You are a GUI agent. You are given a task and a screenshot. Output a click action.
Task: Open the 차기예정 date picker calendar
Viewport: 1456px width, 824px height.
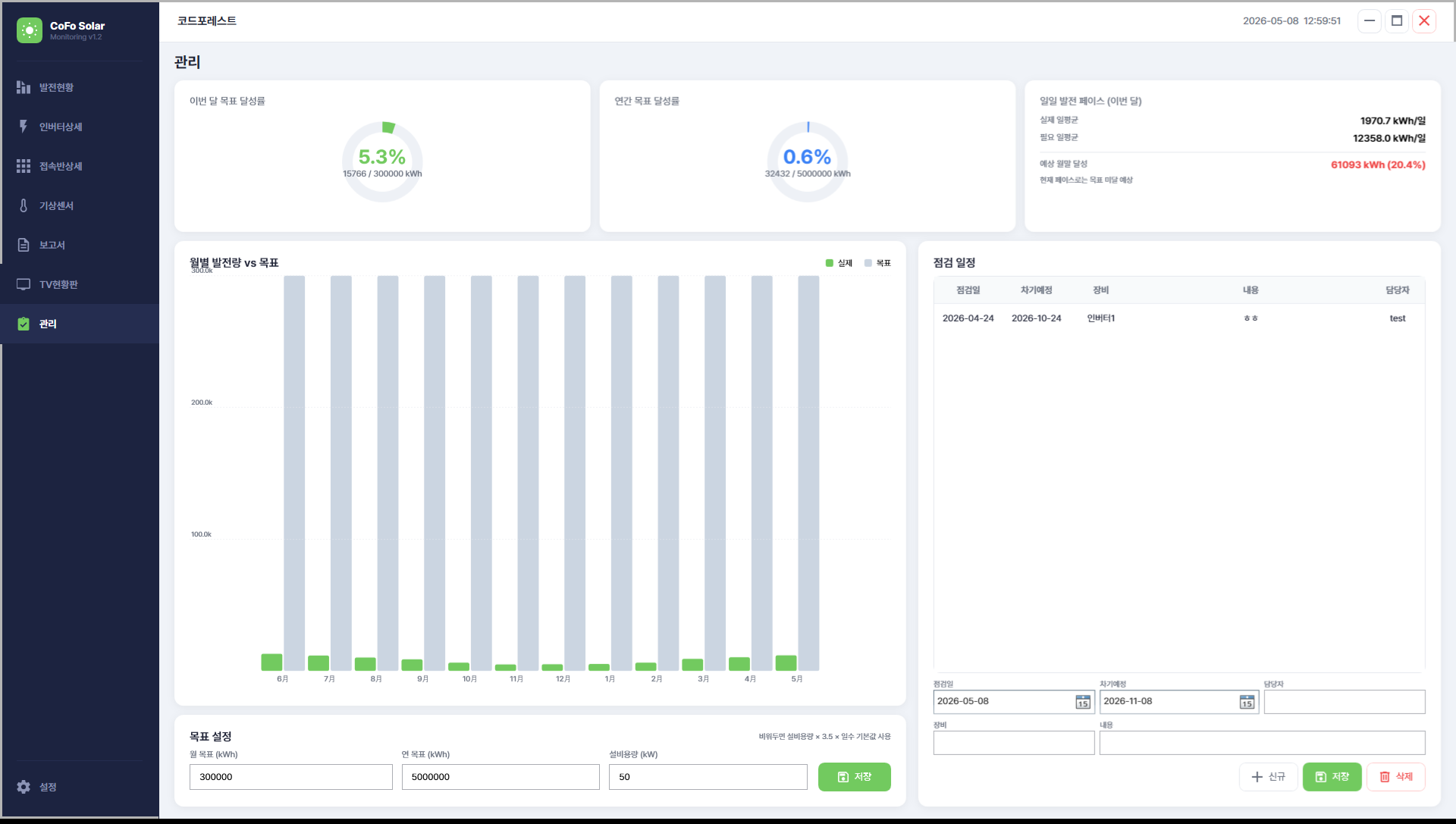pos(1247,702)
